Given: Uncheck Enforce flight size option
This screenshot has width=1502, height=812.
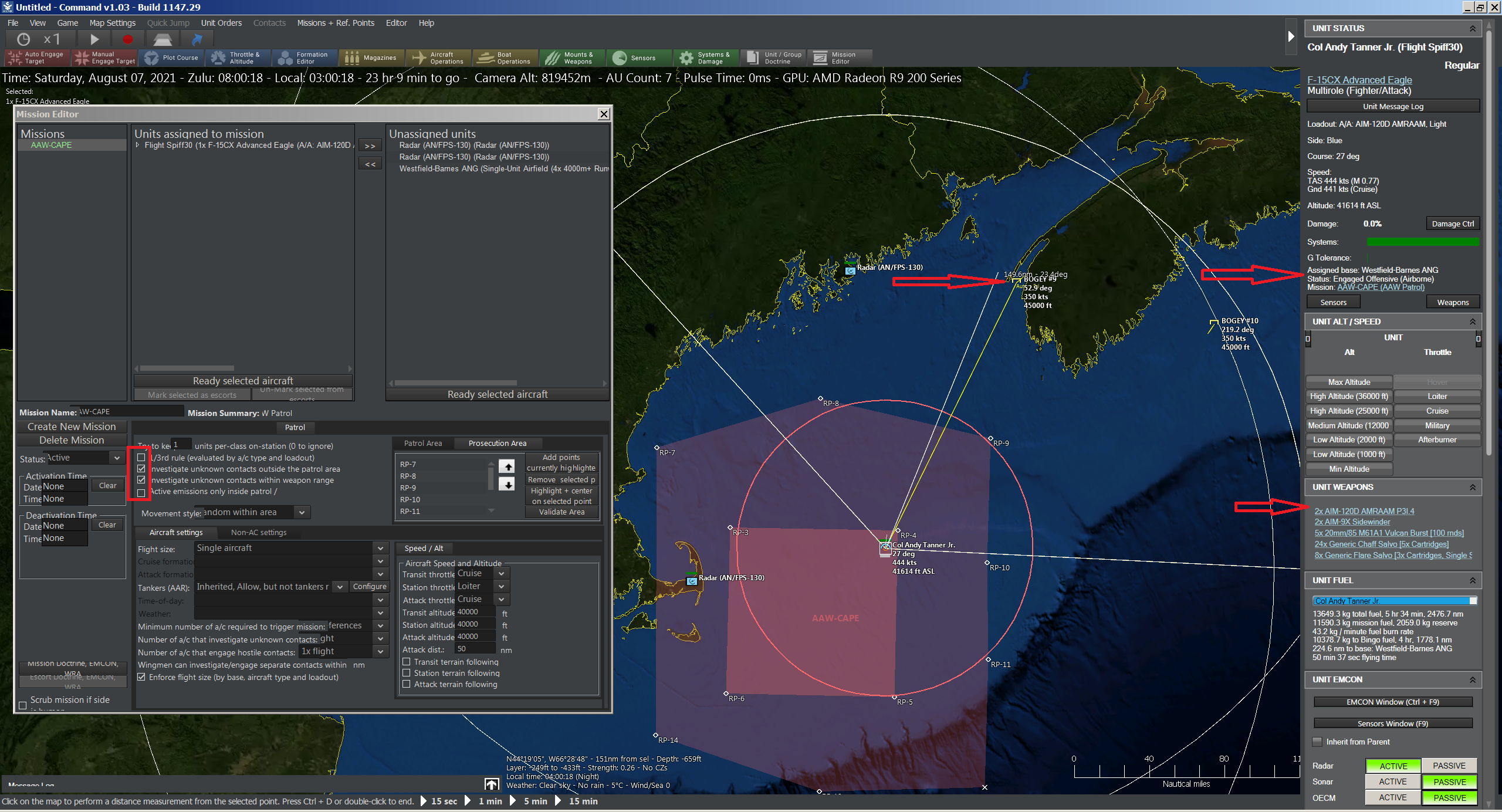Looking at the screenshot, I should point(141,677).
